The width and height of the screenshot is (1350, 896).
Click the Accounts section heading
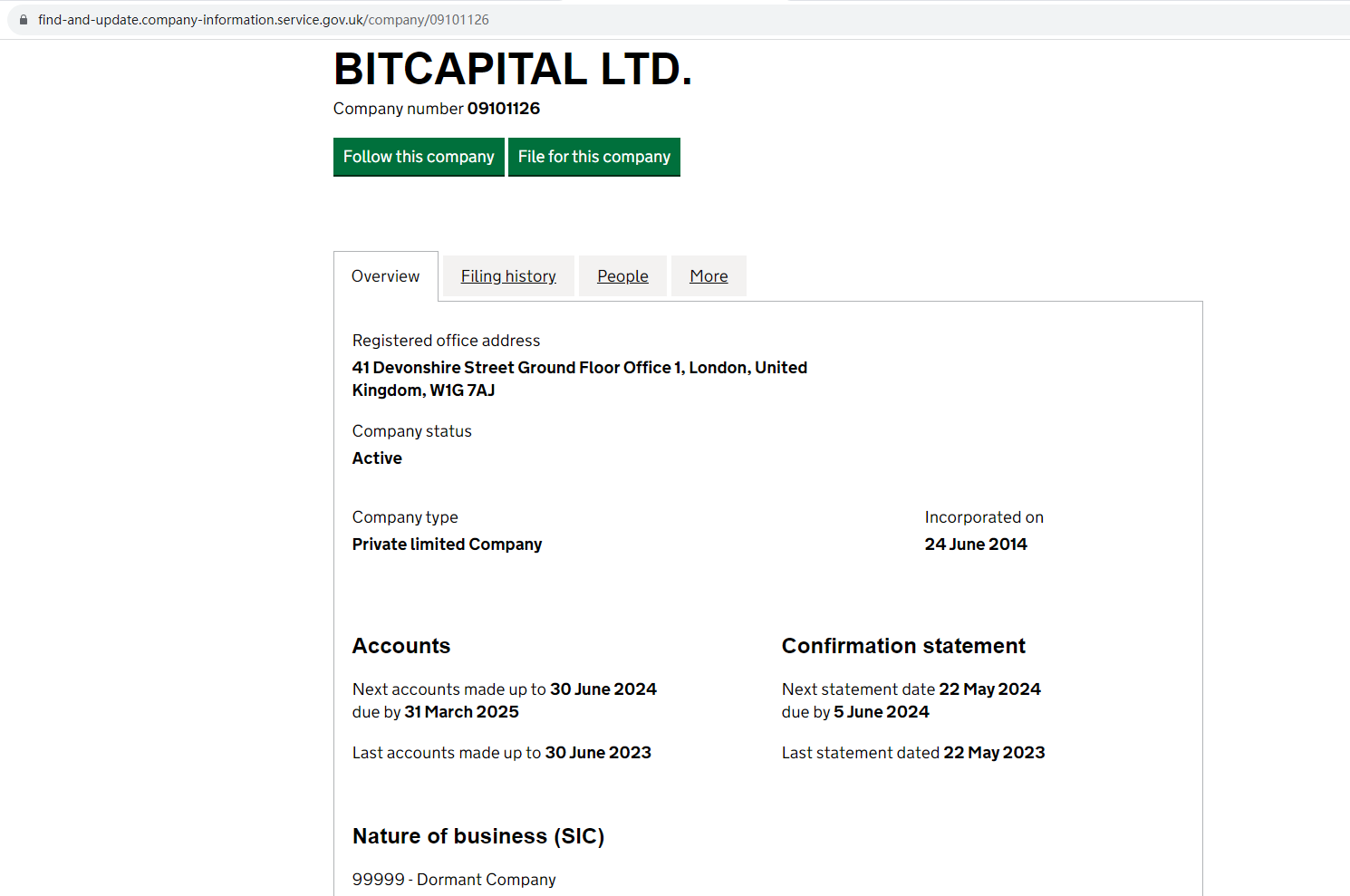(401, 646)
